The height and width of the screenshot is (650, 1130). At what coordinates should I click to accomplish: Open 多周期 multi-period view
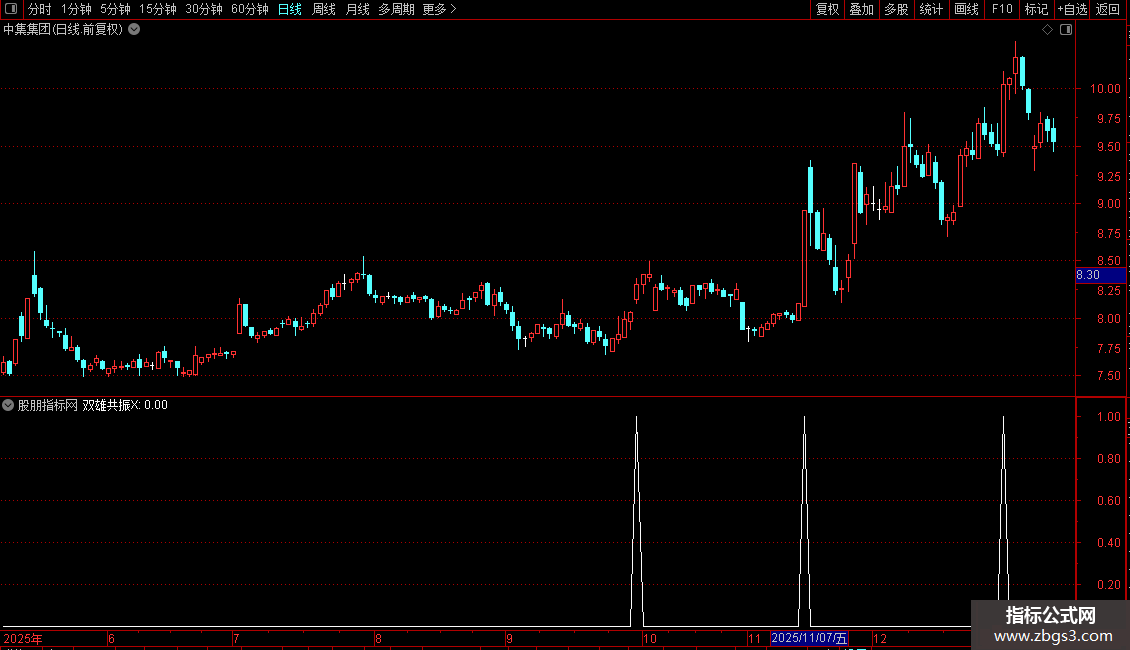point(396,9)
